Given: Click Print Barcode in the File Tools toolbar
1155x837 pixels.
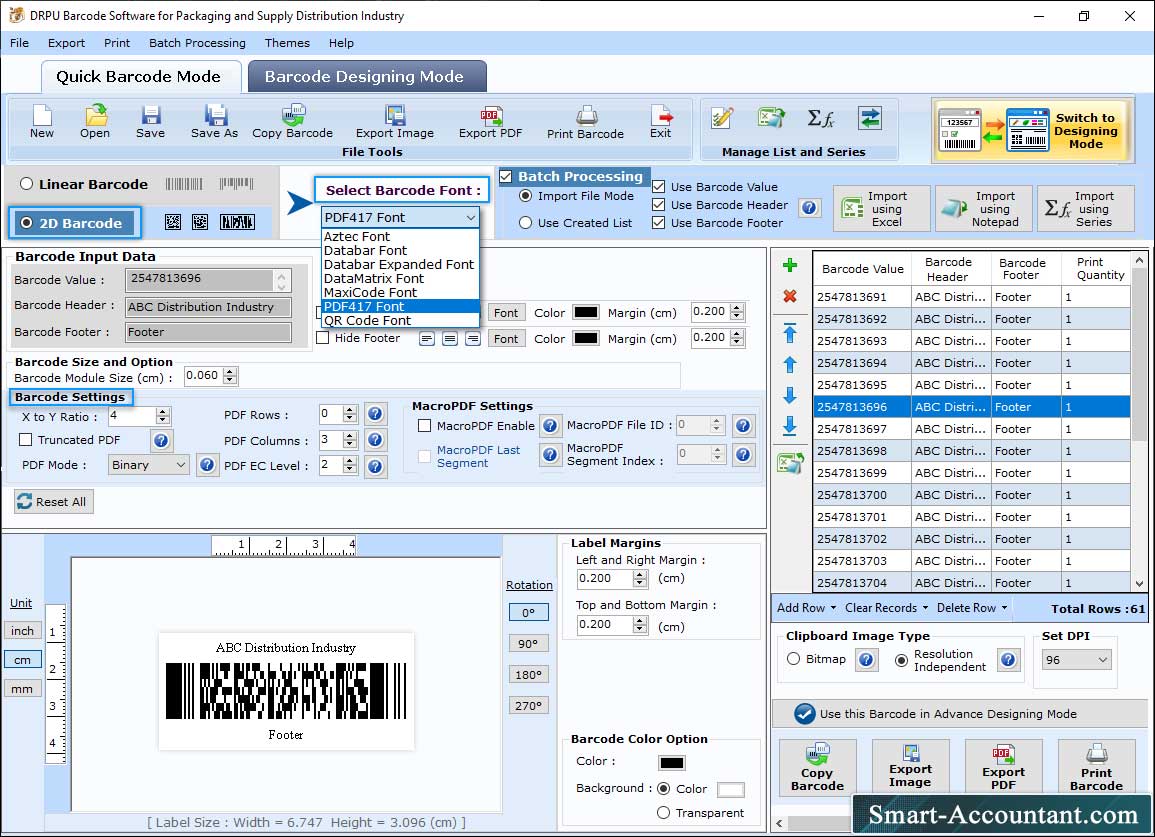Looking at the screenshot, I should [586, 122].
